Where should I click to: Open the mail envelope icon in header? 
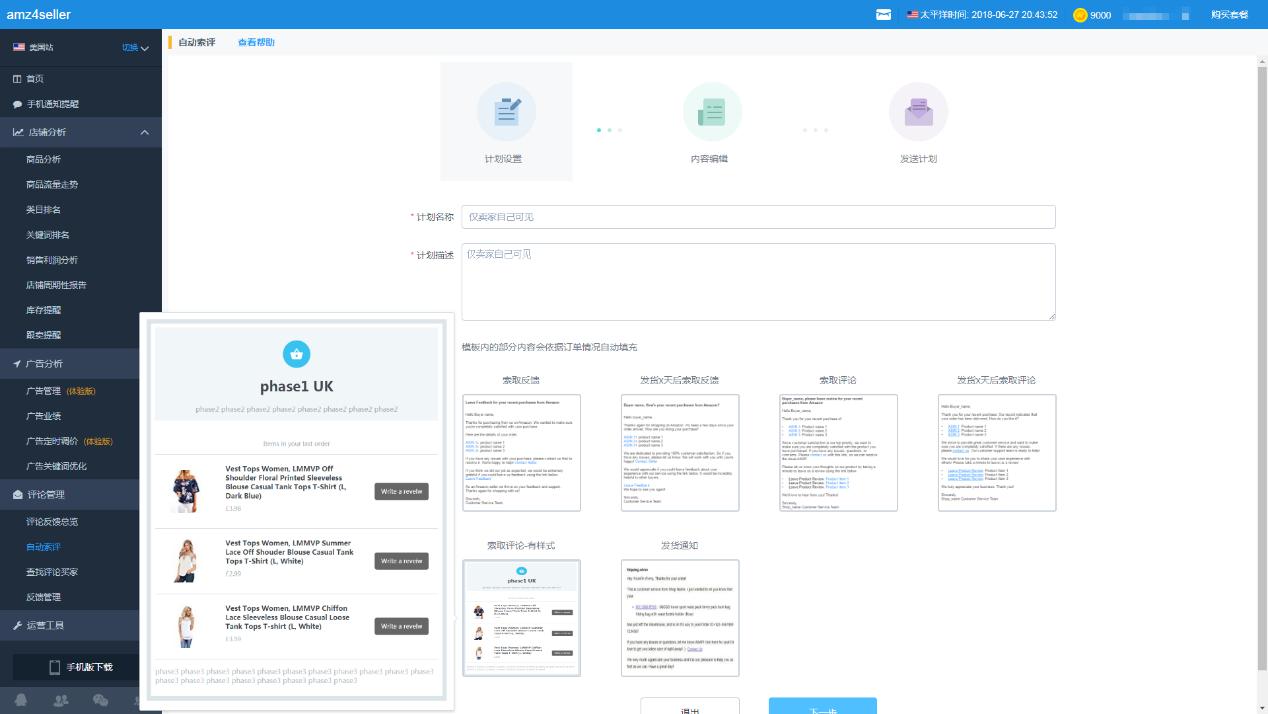pyautogui.click(x=884, y=15)
